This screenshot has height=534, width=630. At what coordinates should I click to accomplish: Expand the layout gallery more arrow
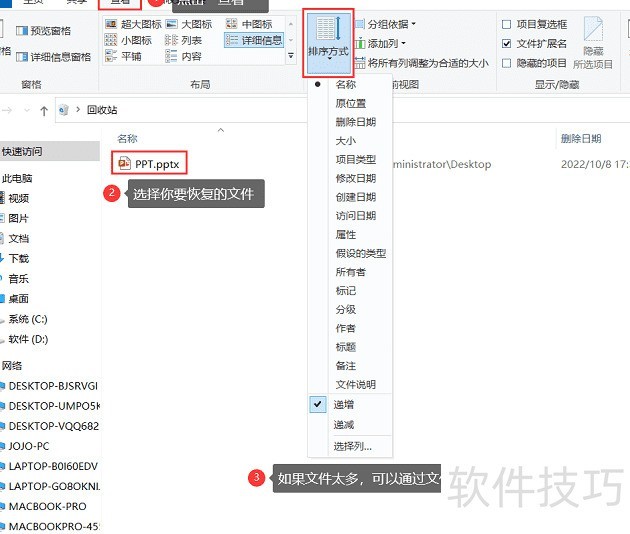(x=291, y=56)
